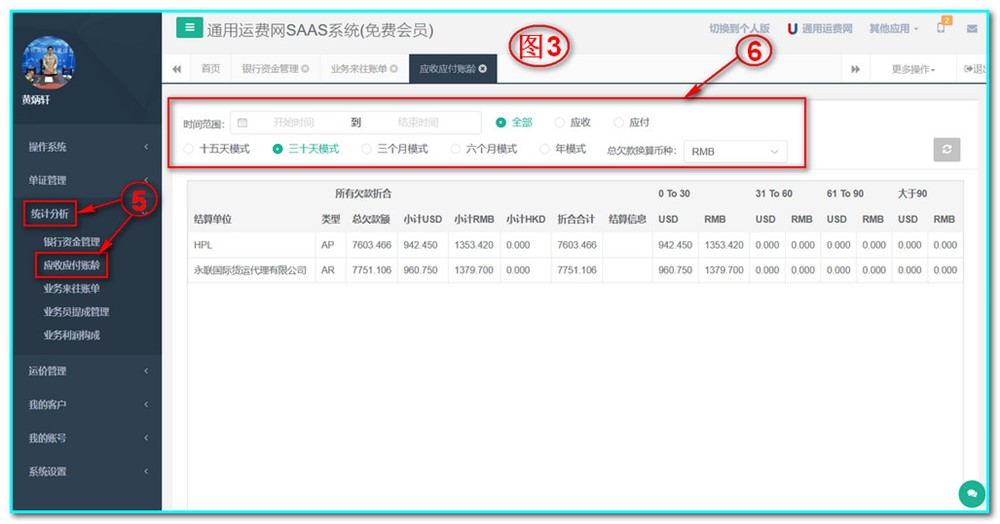Click the 结算信息 column header

[x=627, y=219]
